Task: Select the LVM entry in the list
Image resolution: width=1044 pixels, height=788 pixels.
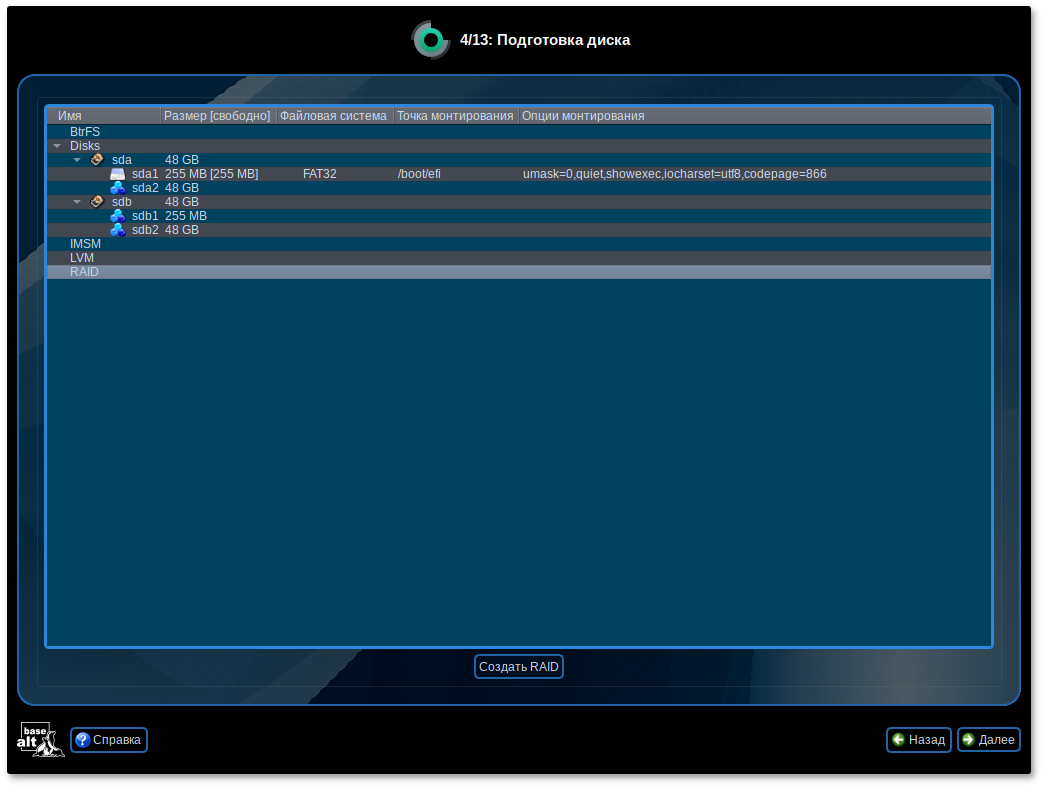Action: coord(82,258)
